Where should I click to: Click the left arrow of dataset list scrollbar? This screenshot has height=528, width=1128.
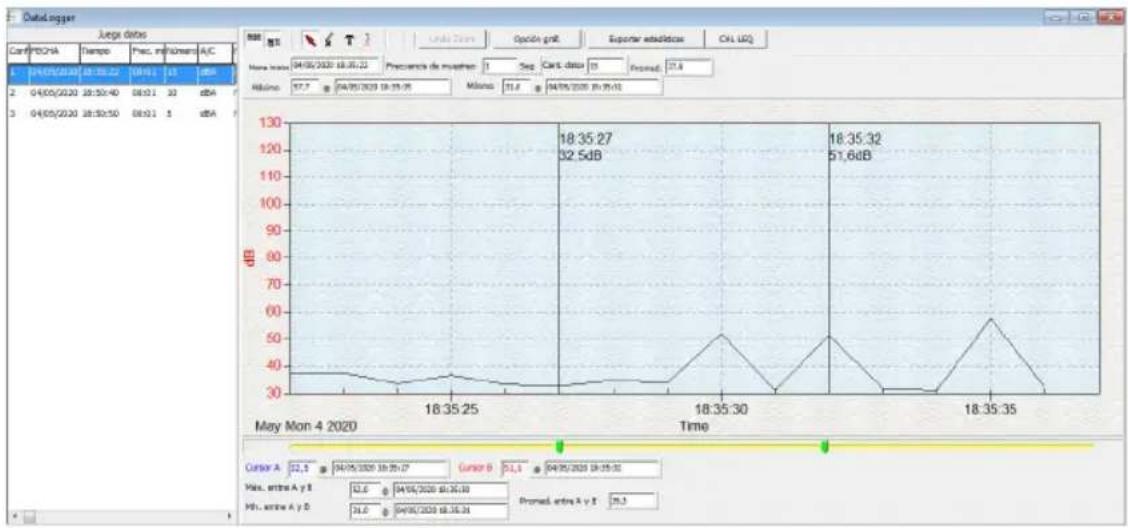click(13, 516)
